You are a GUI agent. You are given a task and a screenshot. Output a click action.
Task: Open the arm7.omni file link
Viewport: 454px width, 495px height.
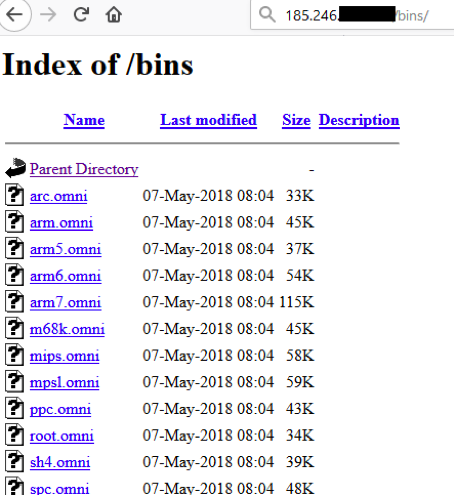(65, 303)
